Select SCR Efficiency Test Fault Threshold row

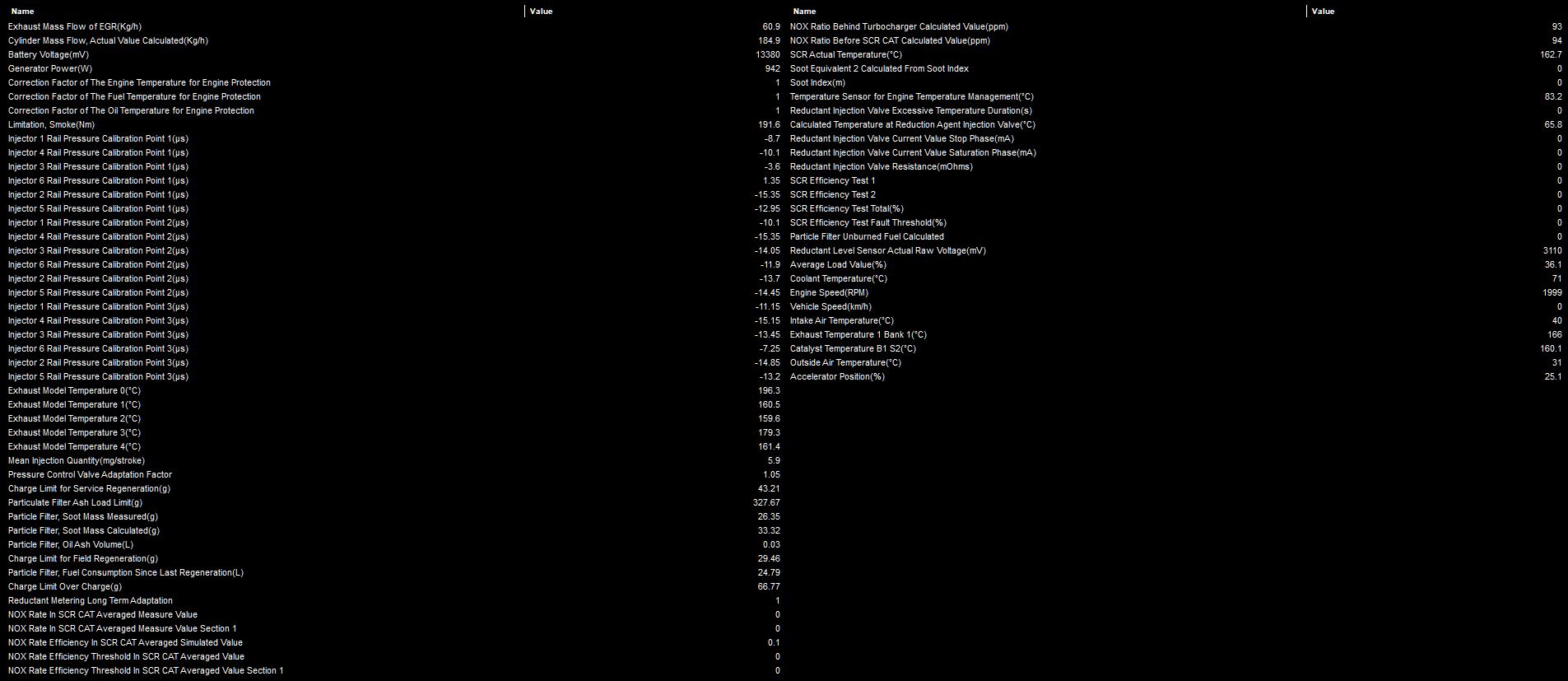click(x=1175, y=222)
